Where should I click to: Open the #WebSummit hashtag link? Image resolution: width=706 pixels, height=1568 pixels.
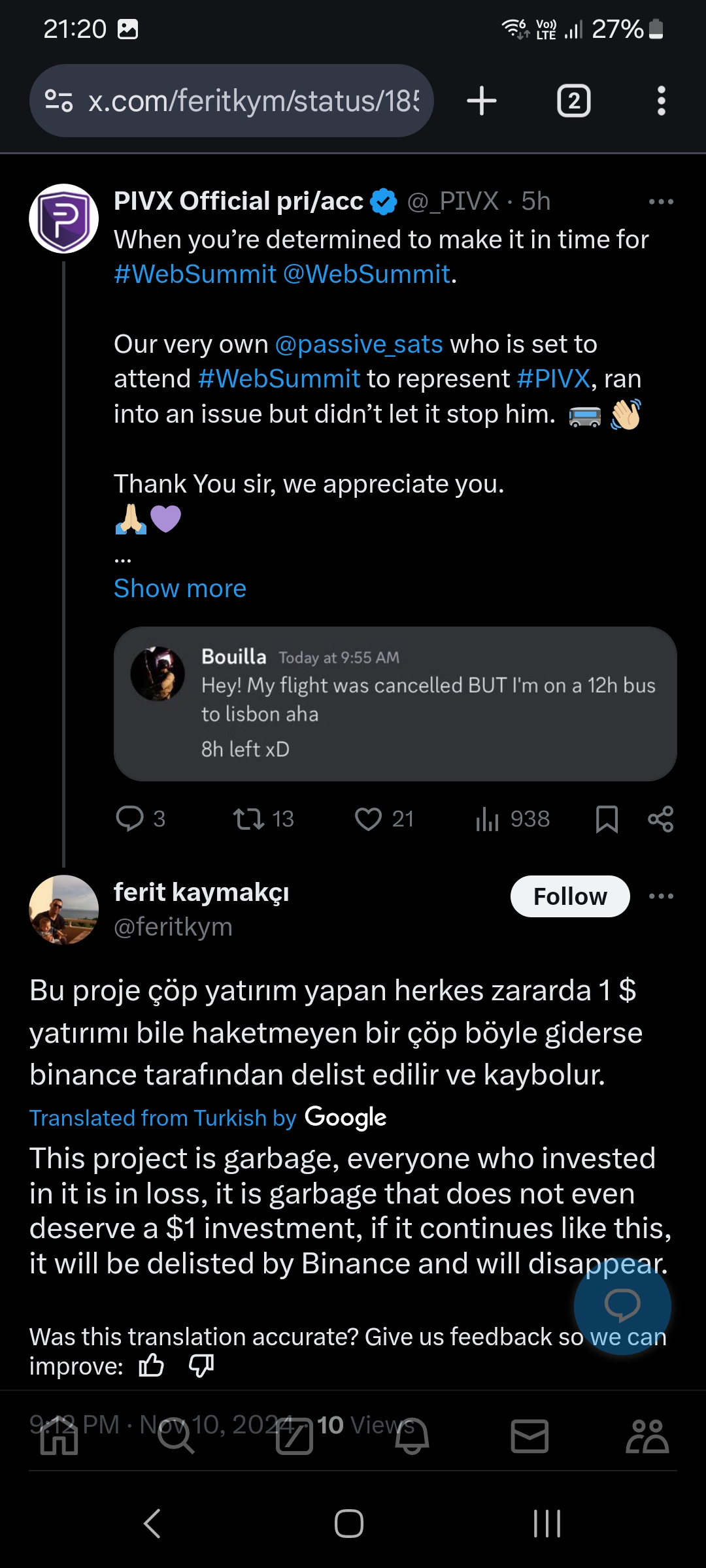coord(195,274)
